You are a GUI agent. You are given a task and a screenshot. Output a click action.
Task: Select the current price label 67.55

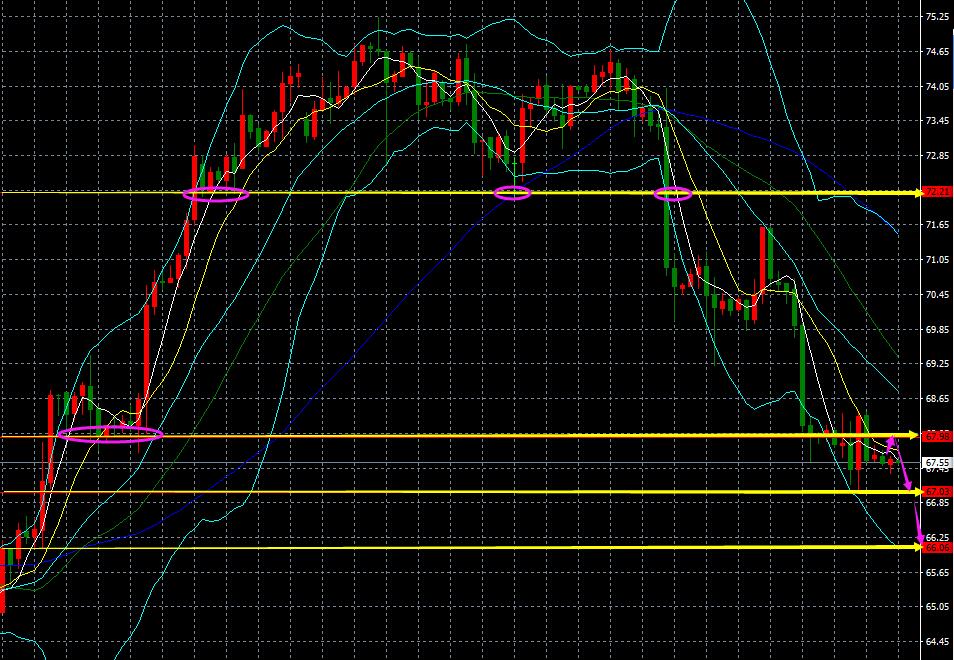click(937, 462)
